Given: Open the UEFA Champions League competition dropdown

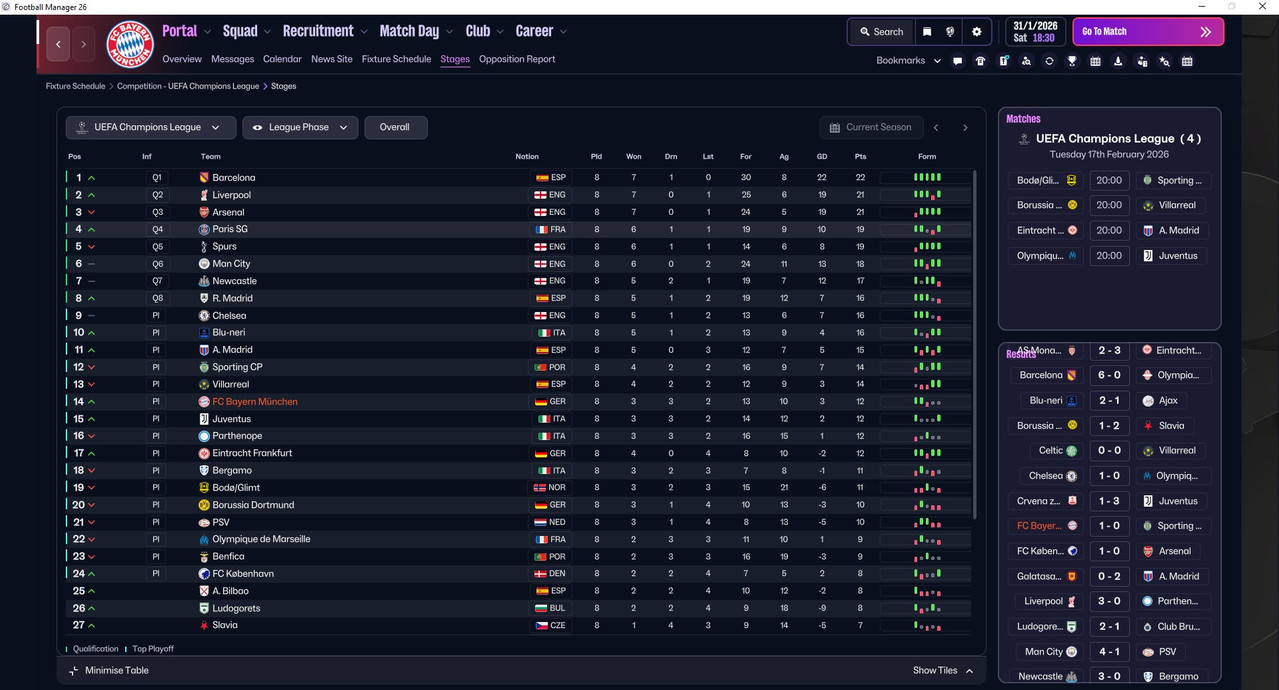Looking at the screenshot, I should [x=151, y=128].
